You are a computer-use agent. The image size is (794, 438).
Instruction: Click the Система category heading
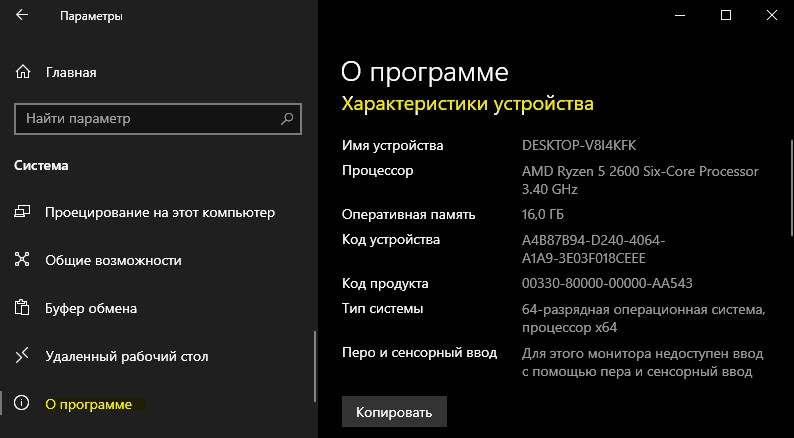pos(41,166)
